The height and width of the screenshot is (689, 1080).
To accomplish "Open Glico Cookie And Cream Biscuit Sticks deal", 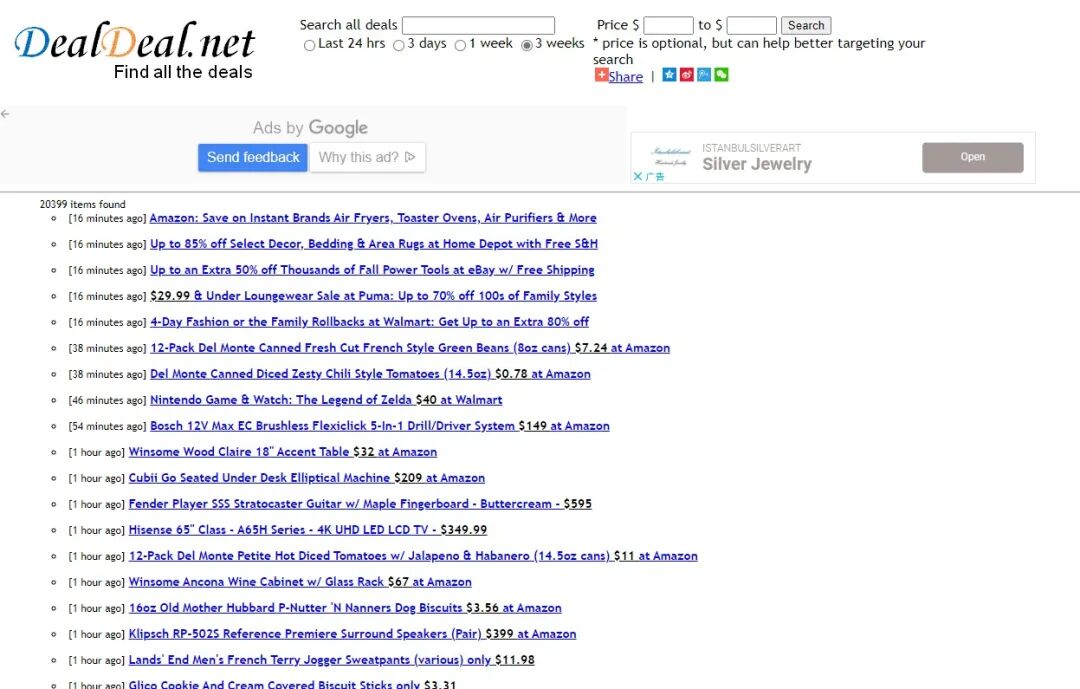I will (x=292, y=684).
